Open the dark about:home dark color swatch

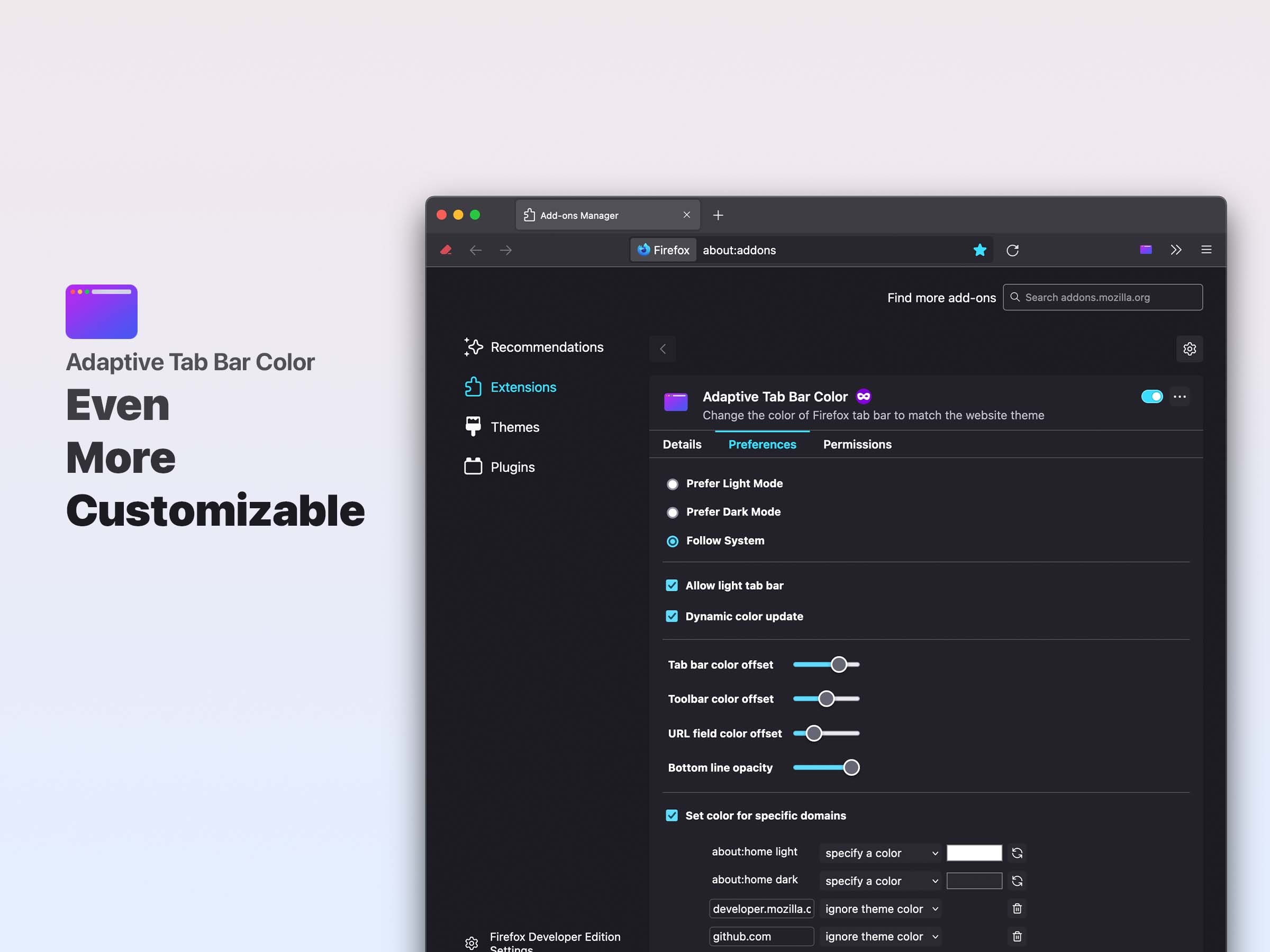pyautogui.click(x=974, y=881)
